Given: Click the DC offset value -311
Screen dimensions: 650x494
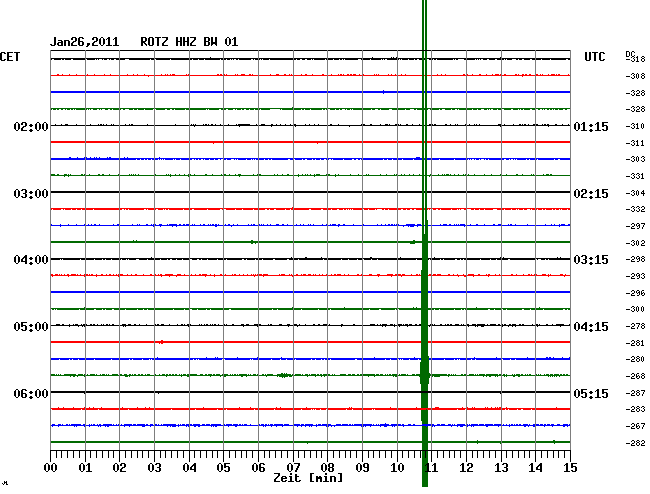Looking at the screenshot, I should click(635, 143).
